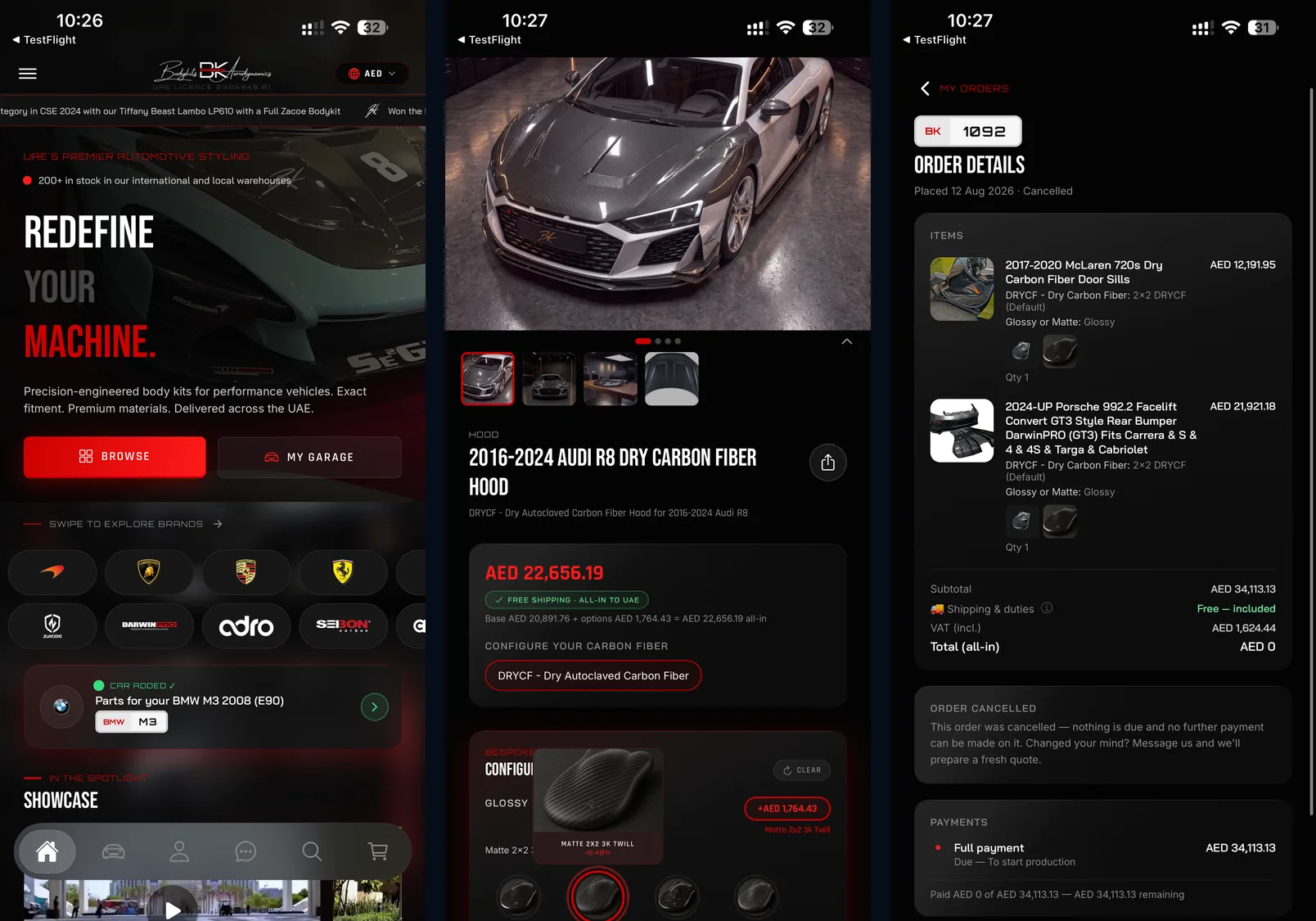Pick the selected matte twill swatch
Viewport: 1316px width, 921px height.
(597, 896)
